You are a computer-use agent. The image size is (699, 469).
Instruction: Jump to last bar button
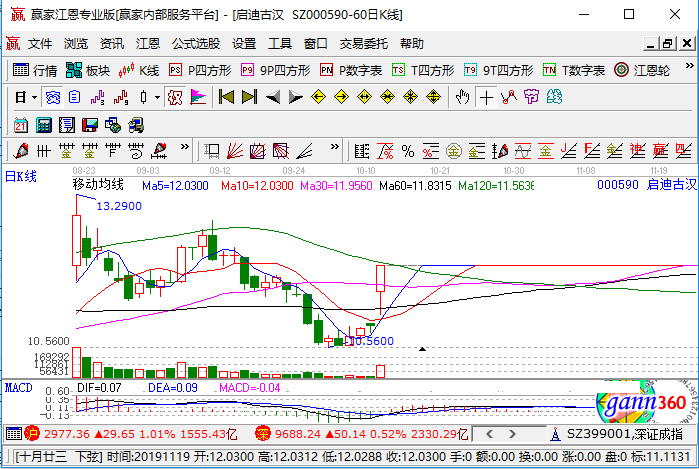[x=249, y=97]
